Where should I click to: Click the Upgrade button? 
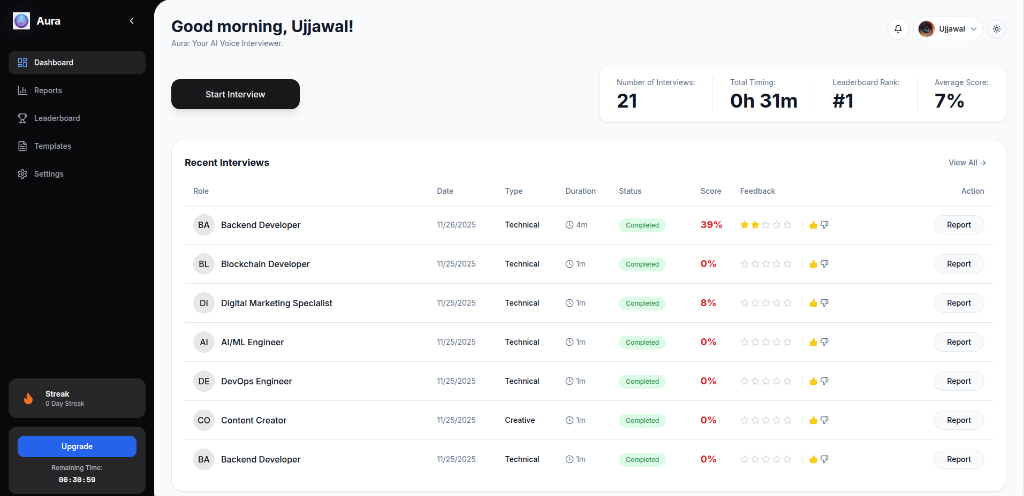coord(77,446)
